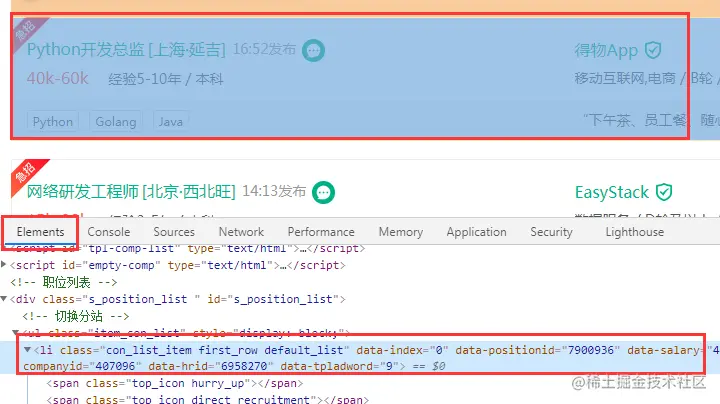
Task: Click the 14:13发布 publish time
Action: click(274, 191)
